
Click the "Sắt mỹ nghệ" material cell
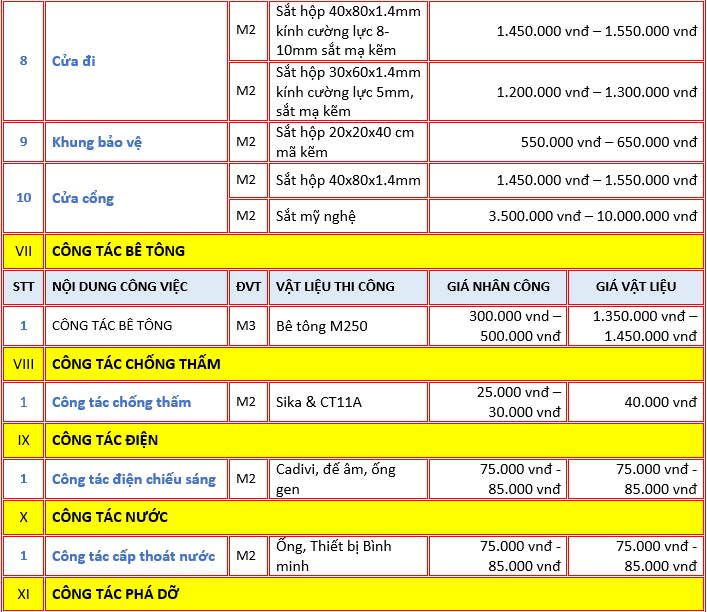click(315, 216)
